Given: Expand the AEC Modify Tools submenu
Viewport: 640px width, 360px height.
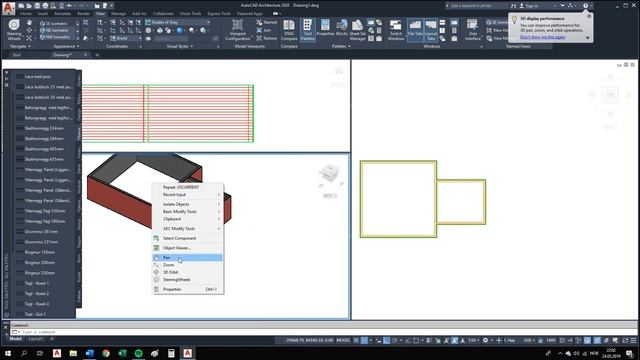Looking at the screenshot, I should coord(188,229).
